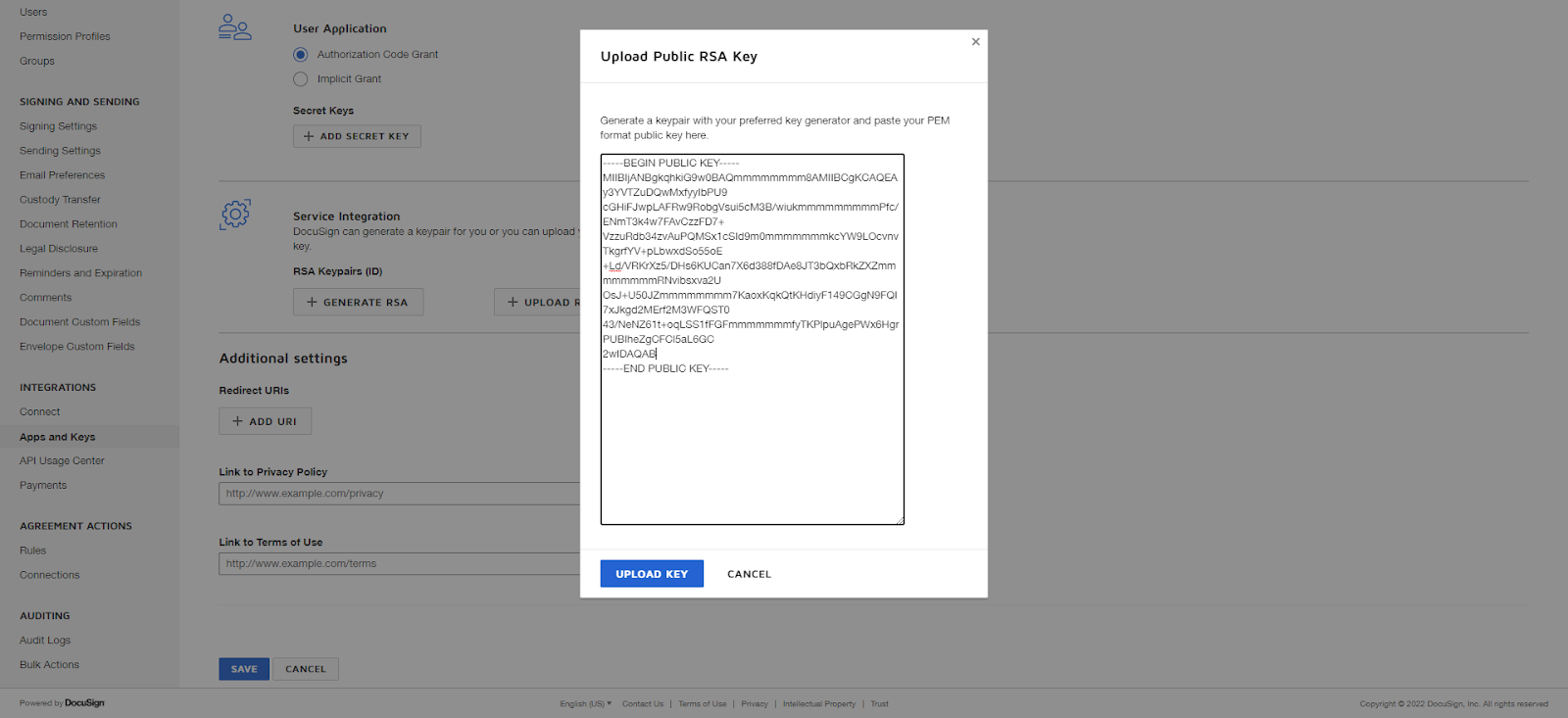This screenshot has width=1568, height=718.
Task: Open Document Custom Fields
Action: [x=79, y=322]
